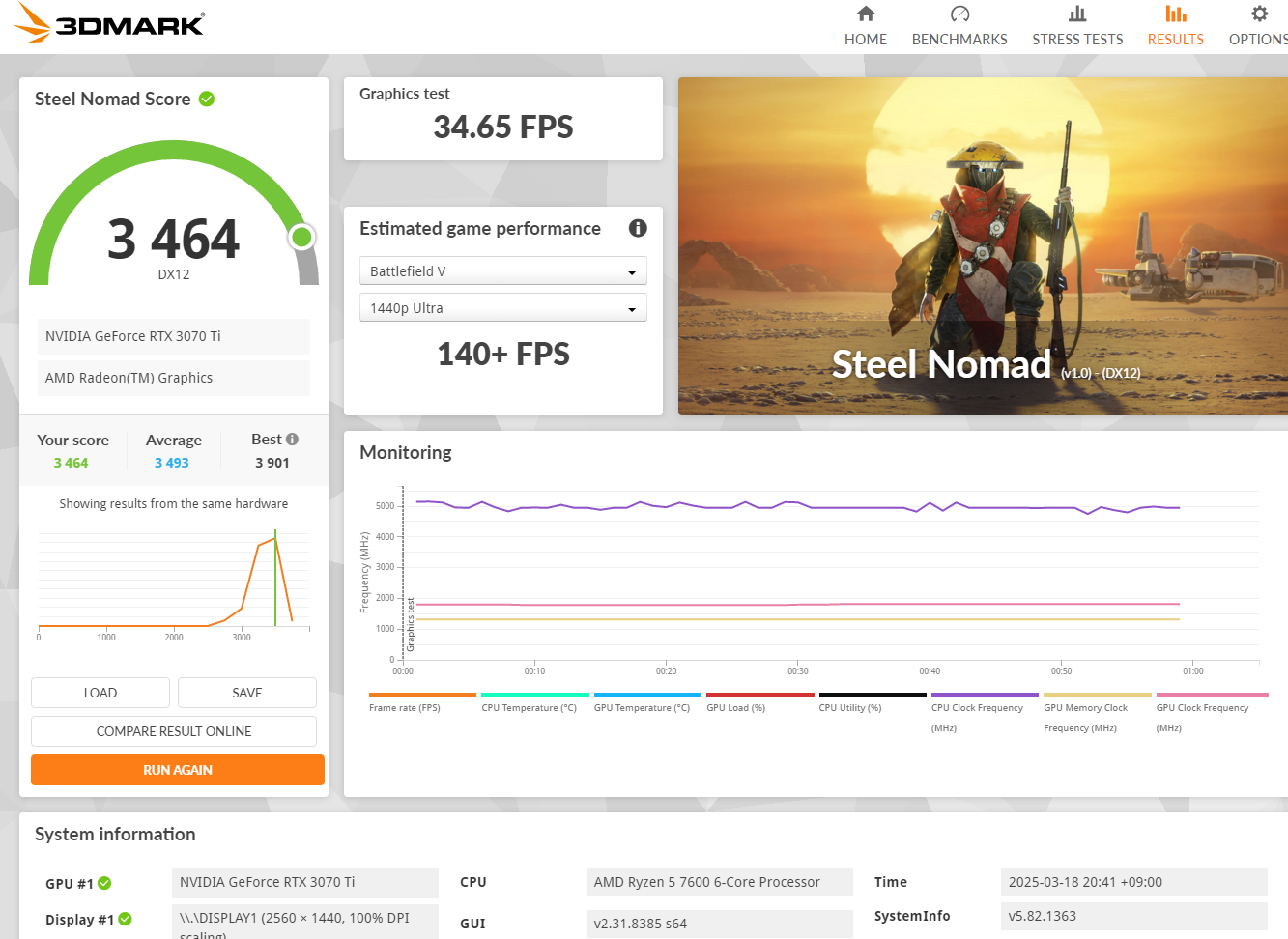Viewport: 1288px width, 939px height.
Task: Switch to the STRESS TESTS tab label
Action: pyautogui.click(x=1077, y=40)
